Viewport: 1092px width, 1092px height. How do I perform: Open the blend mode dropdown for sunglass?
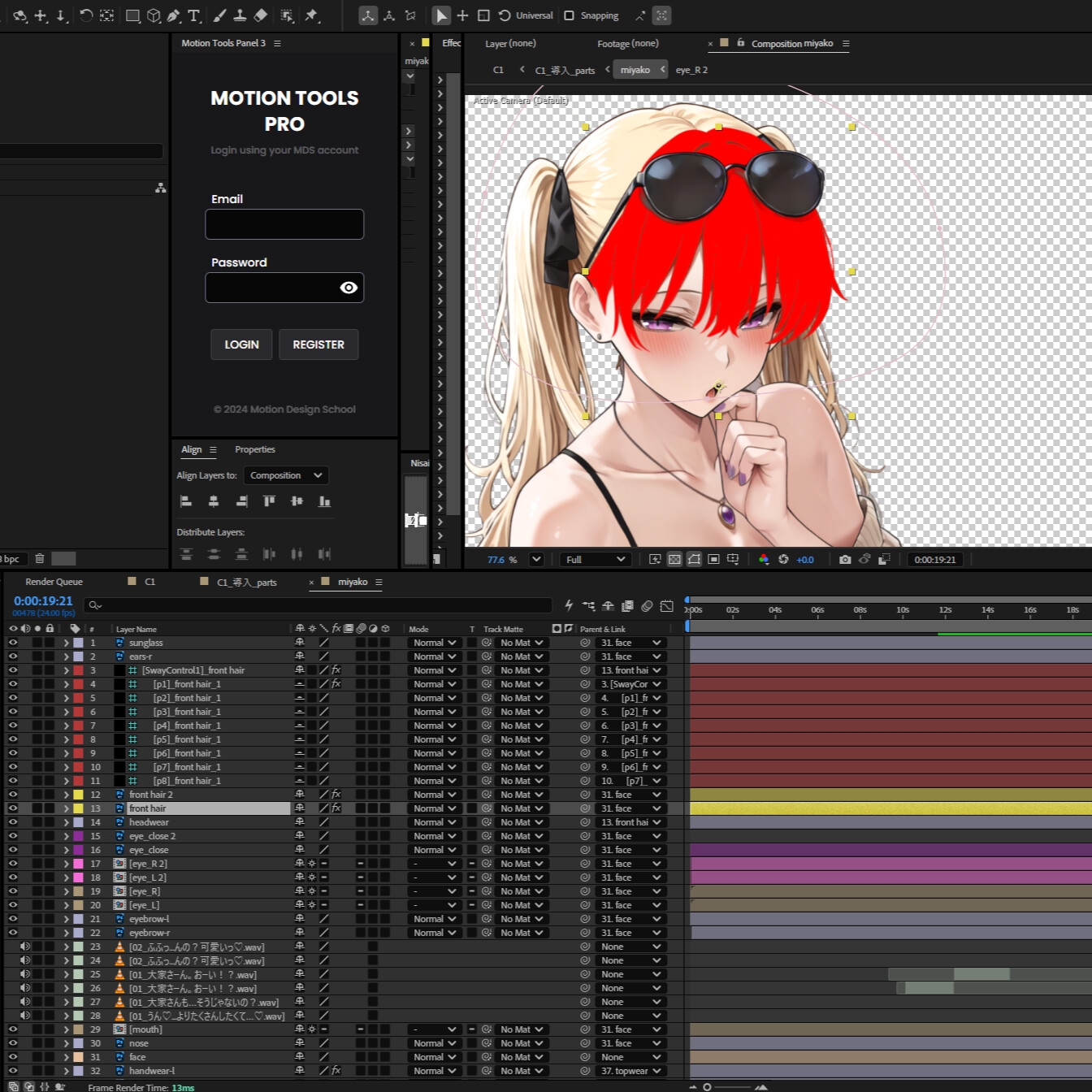(435, 643)
